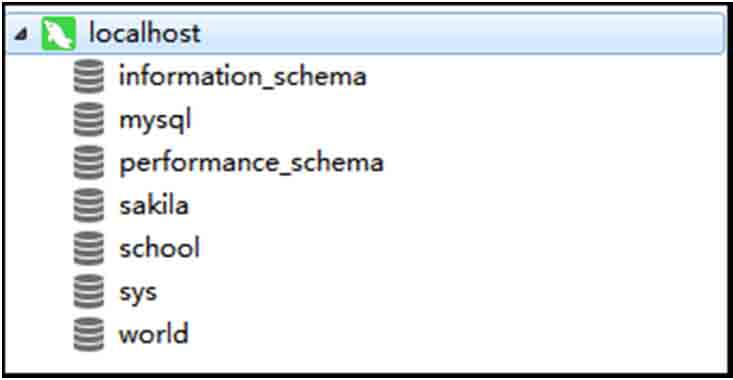Click empty area of highlighted localhost row
The width and height of the screenshot is (733, 380).
pyautogui.click(x=463, y=34)
